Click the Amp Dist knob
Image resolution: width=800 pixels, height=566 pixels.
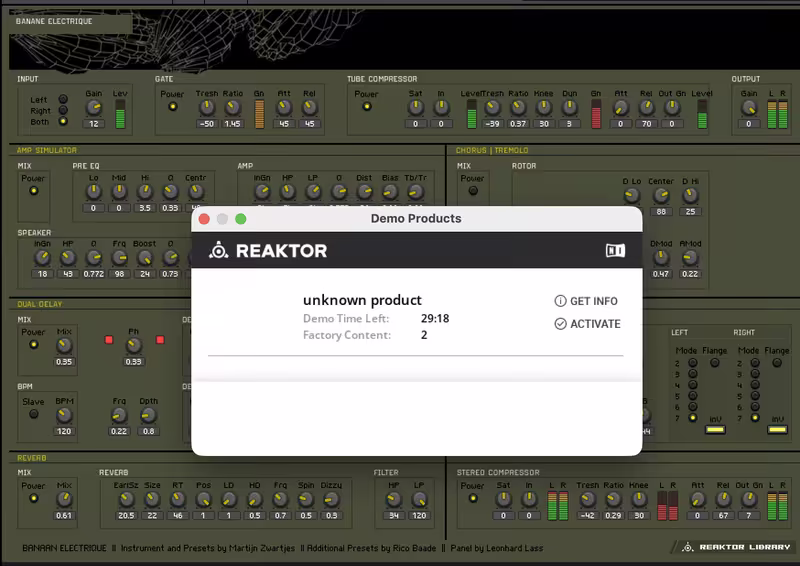[x=364, y=192]
